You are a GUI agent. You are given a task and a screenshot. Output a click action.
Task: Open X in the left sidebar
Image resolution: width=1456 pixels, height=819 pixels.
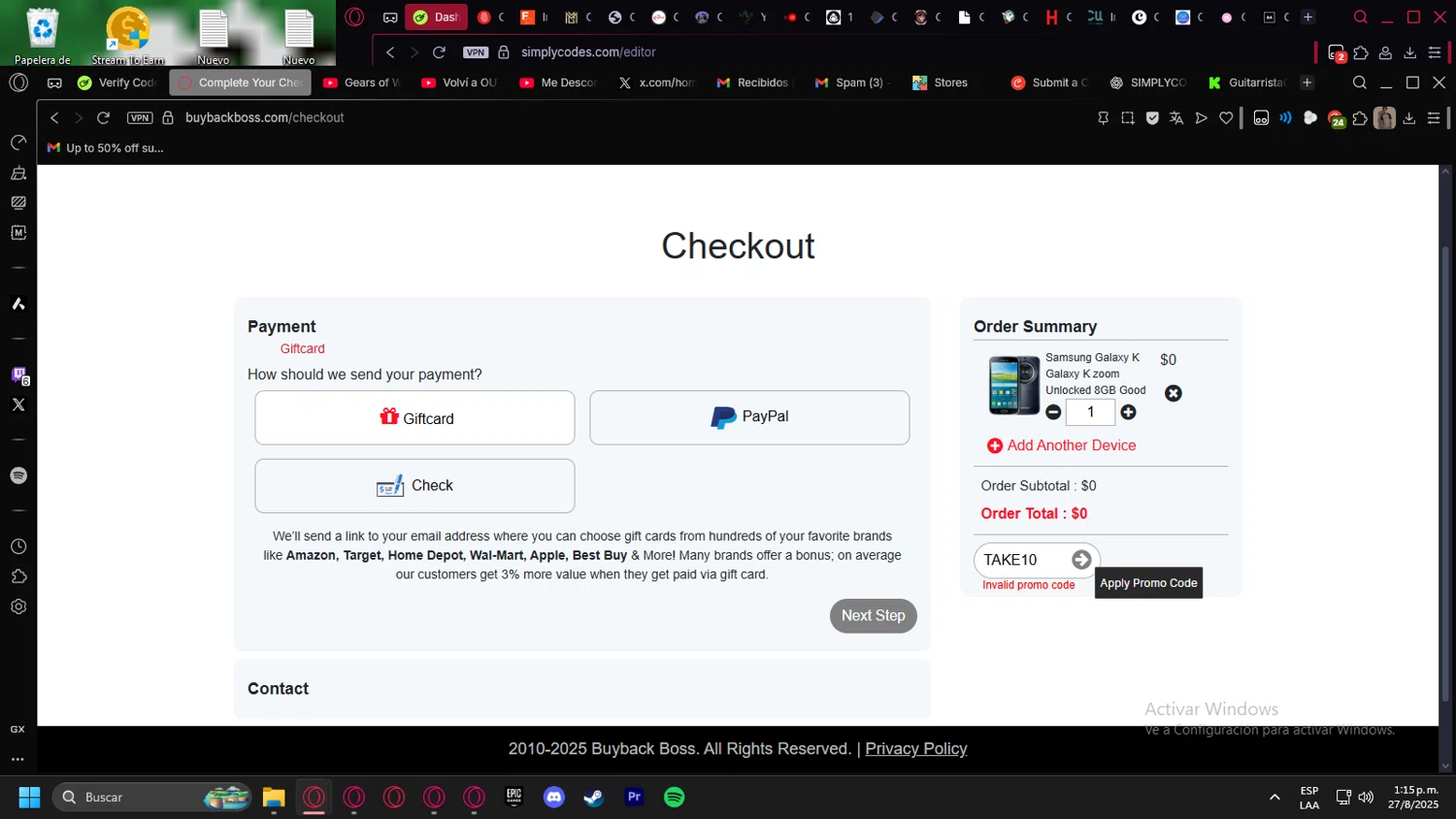click(18, 405)
